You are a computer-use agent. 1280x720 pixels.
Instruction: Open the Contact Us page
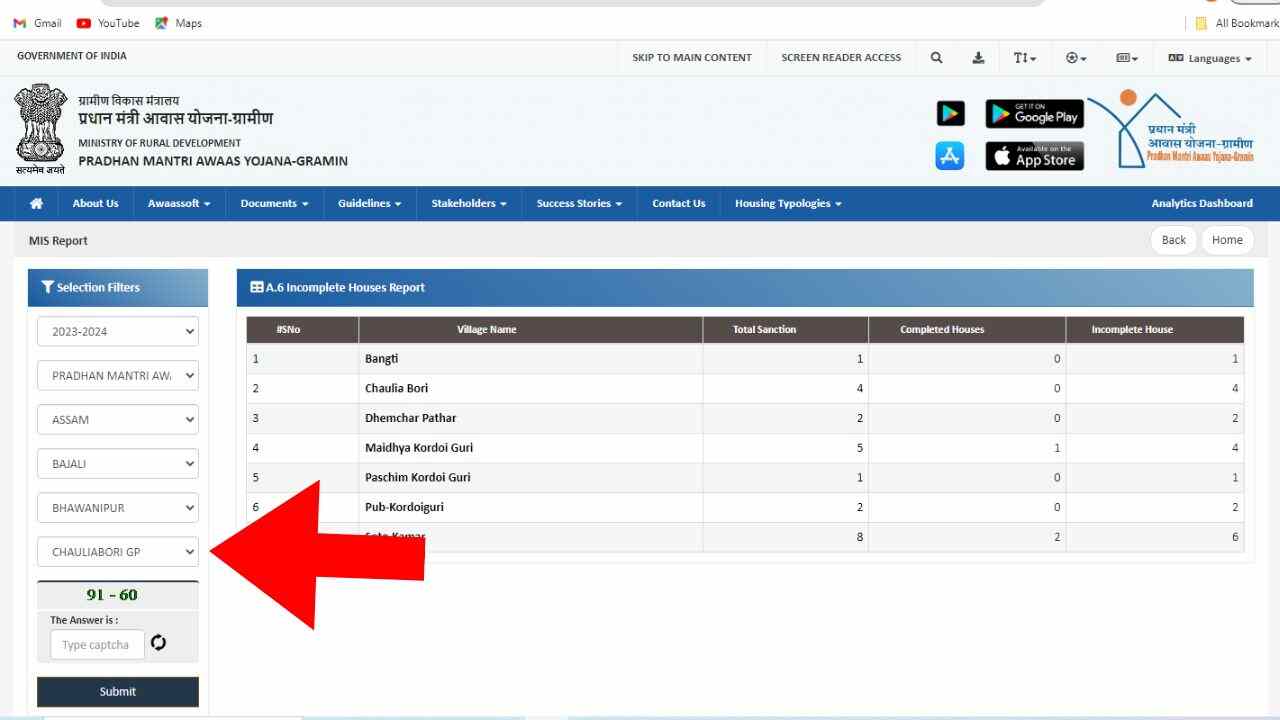[678, 203]
